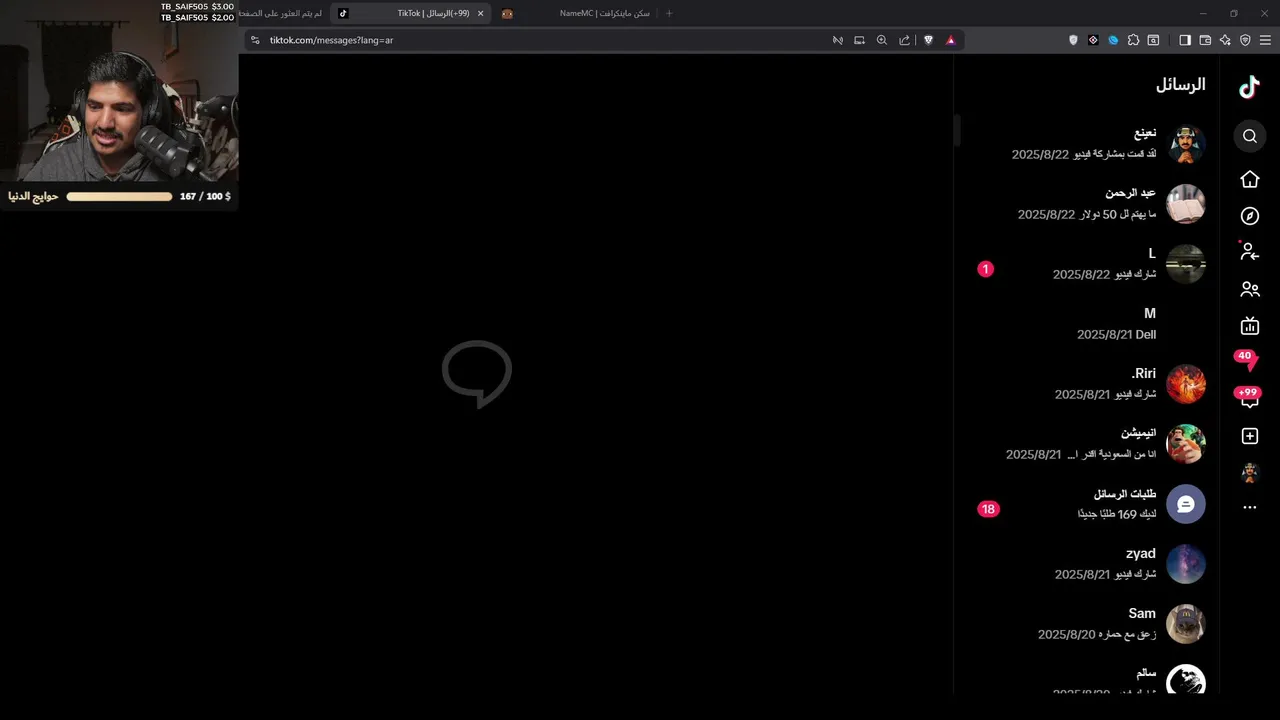Click the blue round extension icon
This screenshot has width=1280, height=720.
coord(1113,40)
